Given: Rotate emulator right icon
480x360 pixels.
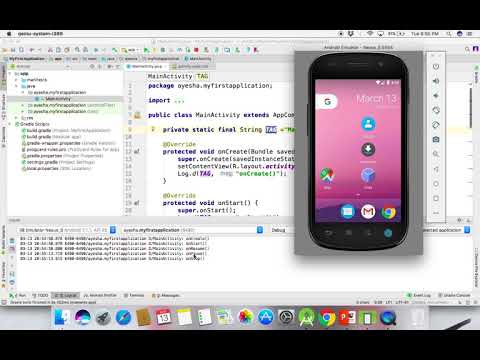Looking at the screenshot, I should point(436,125).
